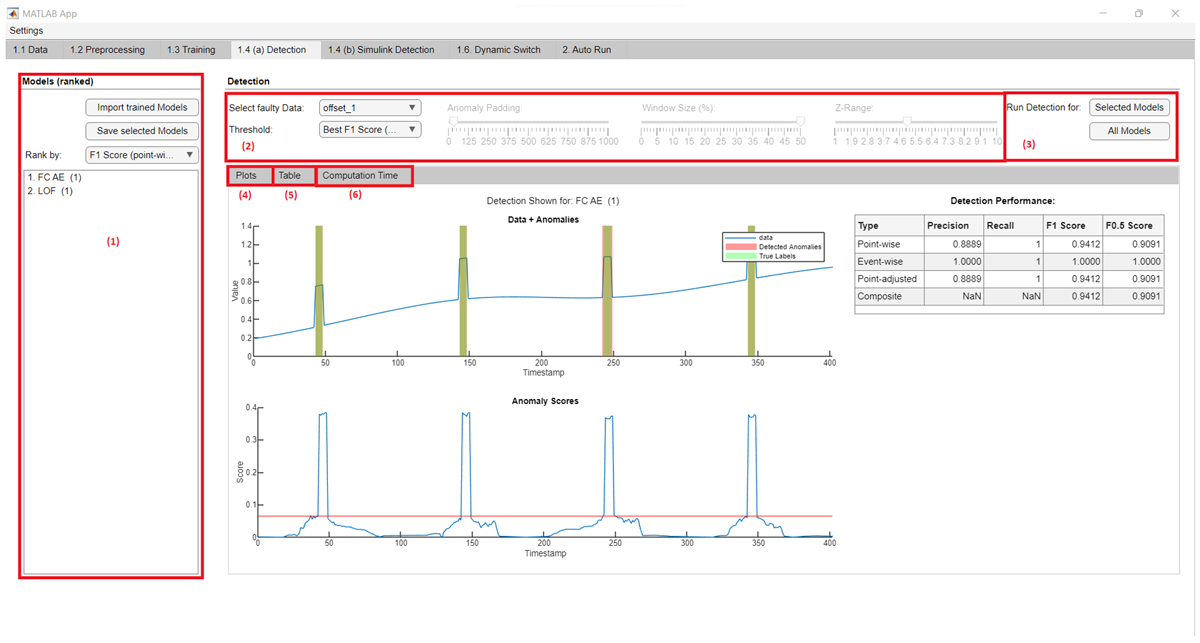The image size is (1200, 643).
Task: Open the Threshold dropdown
Action: [370, 129]
